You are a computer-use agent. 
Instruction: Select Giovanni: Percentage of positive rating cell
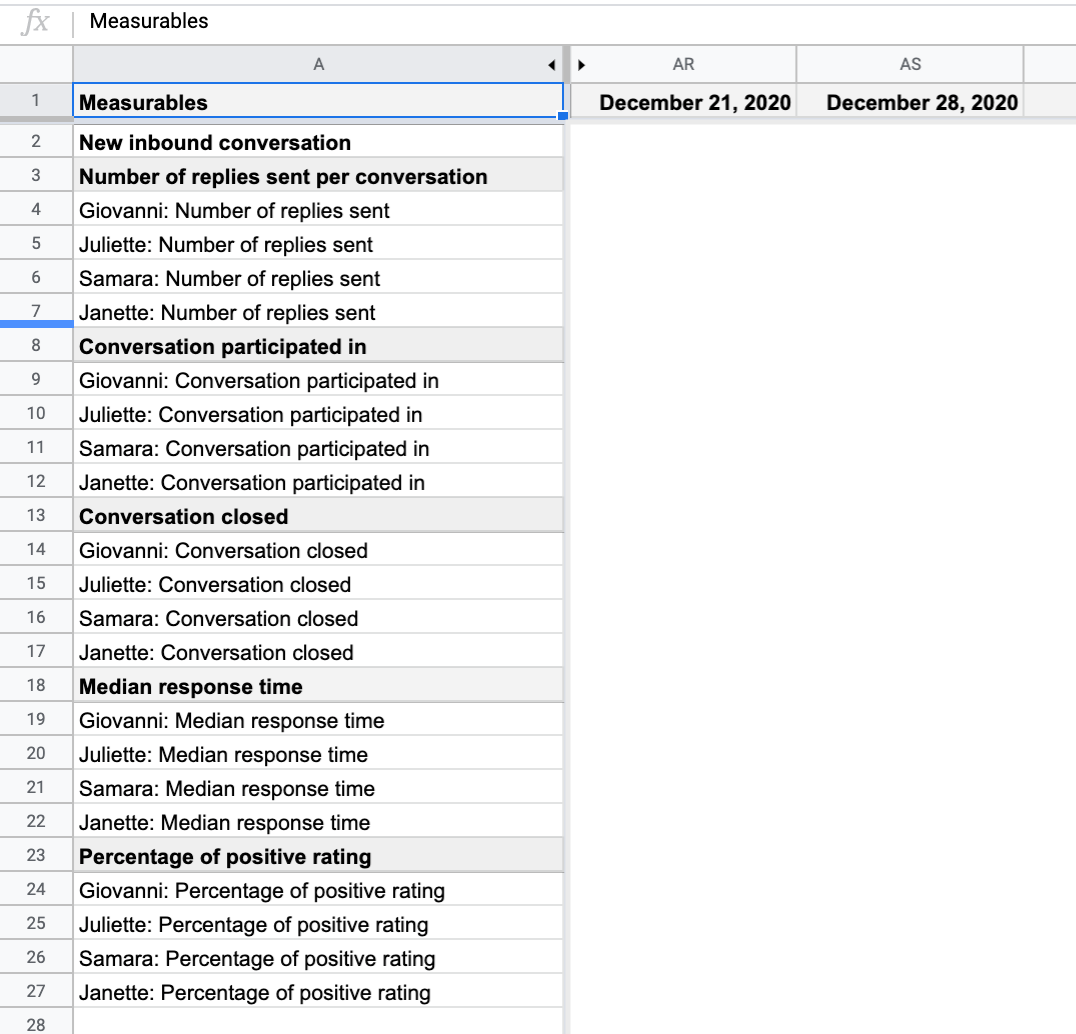(x=318, y=889)
